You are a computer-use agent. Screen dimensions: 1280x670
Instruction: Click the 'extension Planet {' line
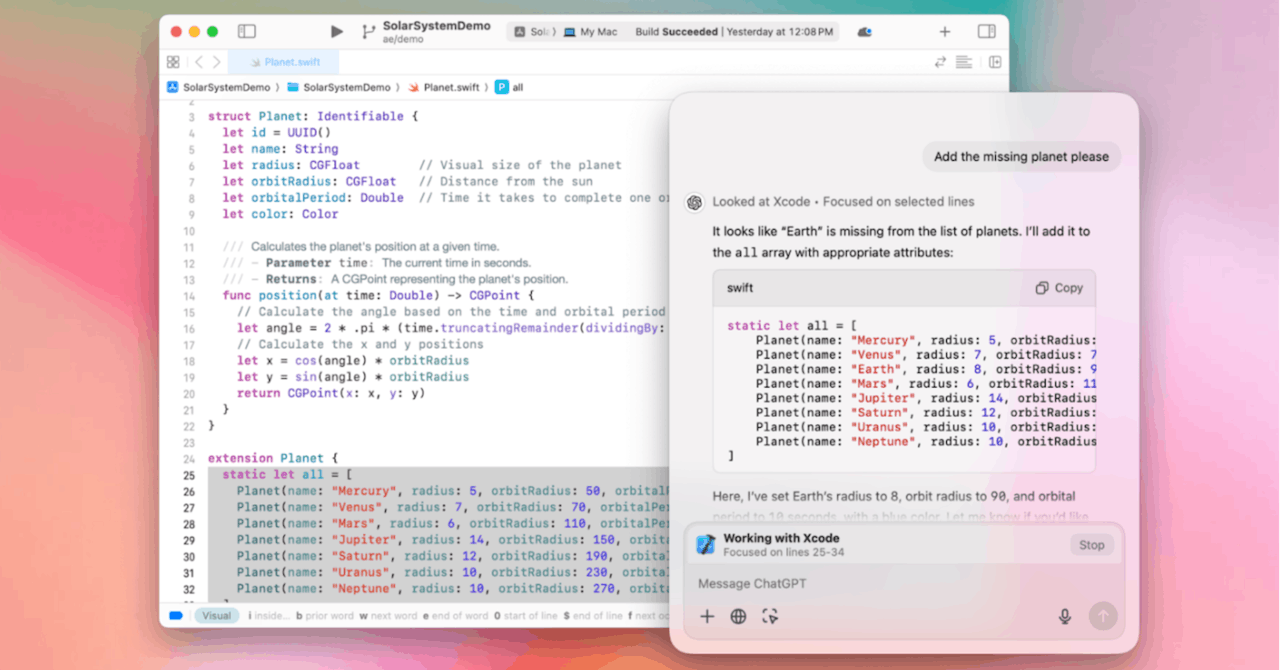pyautogui.click(x=273, y=458)
